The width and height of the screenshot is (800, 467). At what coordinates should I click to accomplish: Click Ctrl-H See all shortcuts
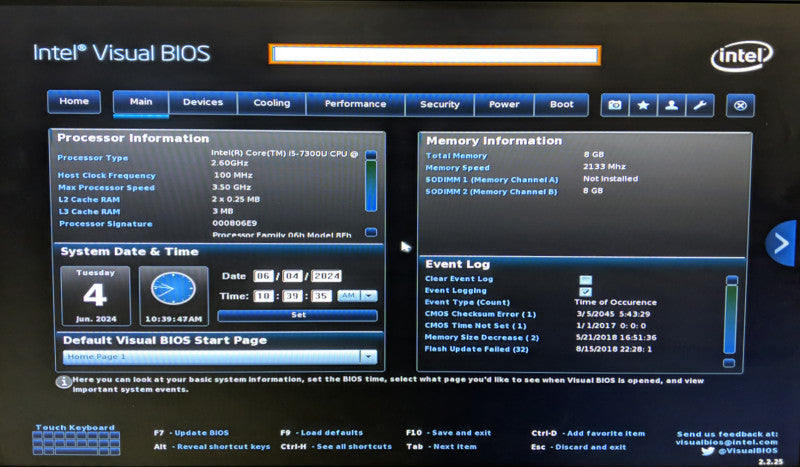(336, 447)
